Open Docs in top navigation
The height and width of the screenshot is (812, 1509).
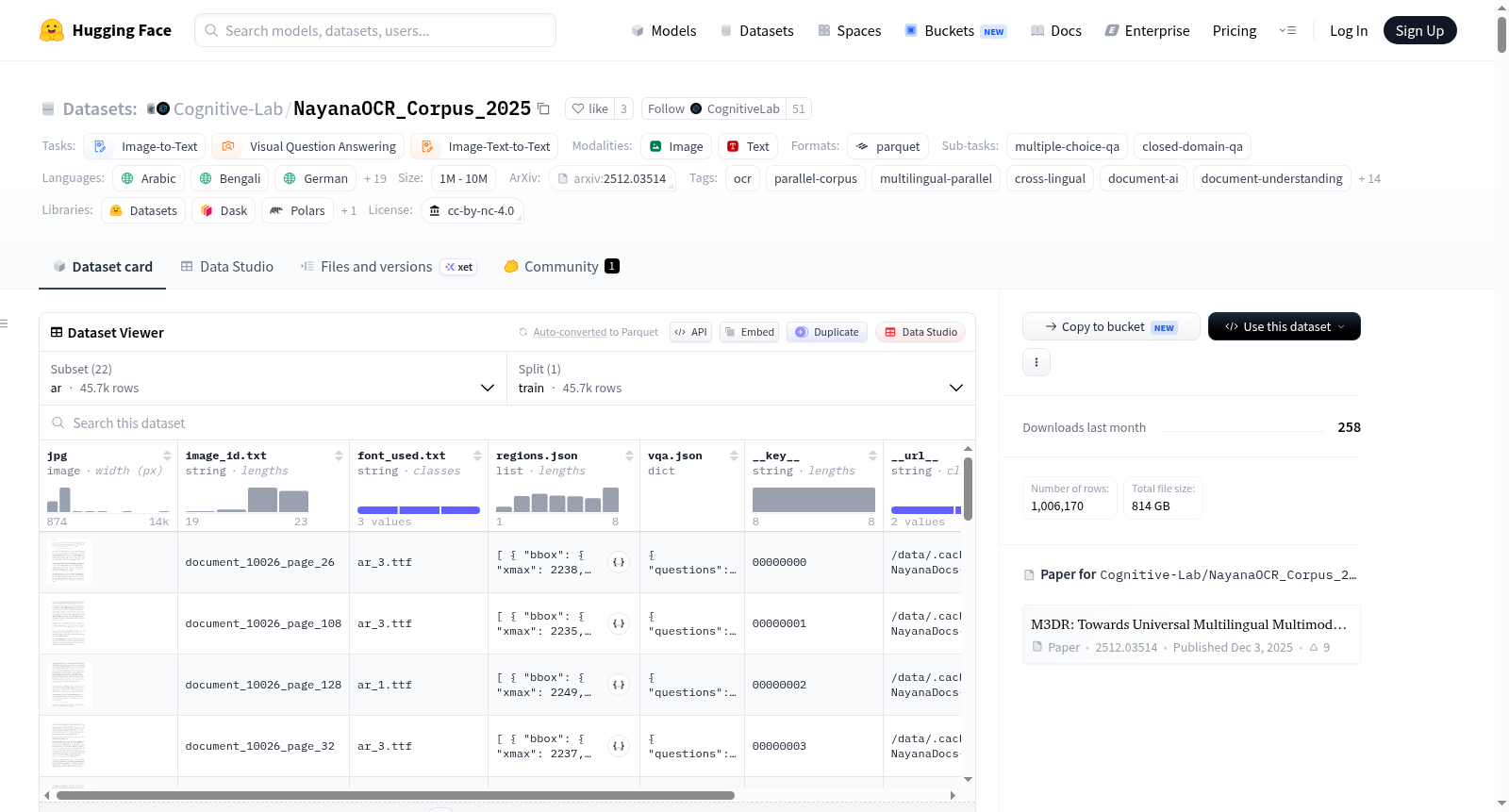(x=1056, y=30)
